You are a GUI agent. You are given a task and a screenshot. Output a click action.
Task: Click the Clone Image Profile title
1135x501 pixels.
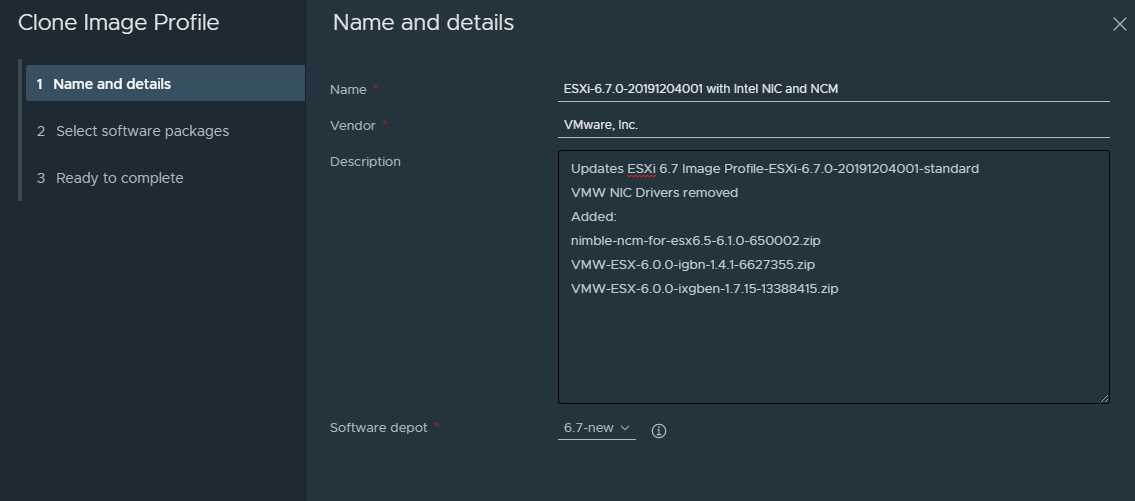pyautogui.click(x=118, y=22)
